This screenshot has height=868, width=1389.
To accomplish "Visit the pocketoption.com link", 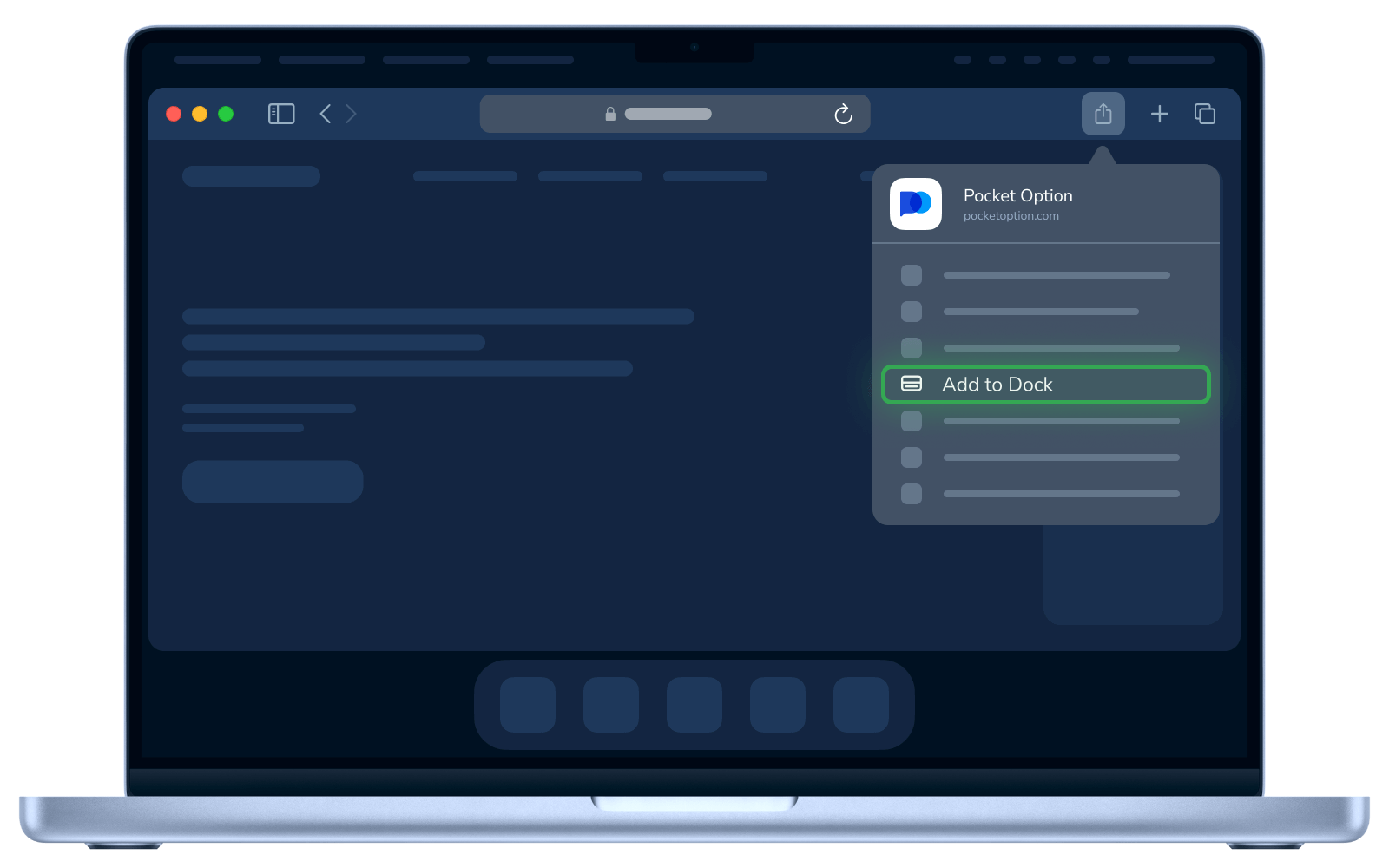I will pyautogui.click(x=1010, y=216).
